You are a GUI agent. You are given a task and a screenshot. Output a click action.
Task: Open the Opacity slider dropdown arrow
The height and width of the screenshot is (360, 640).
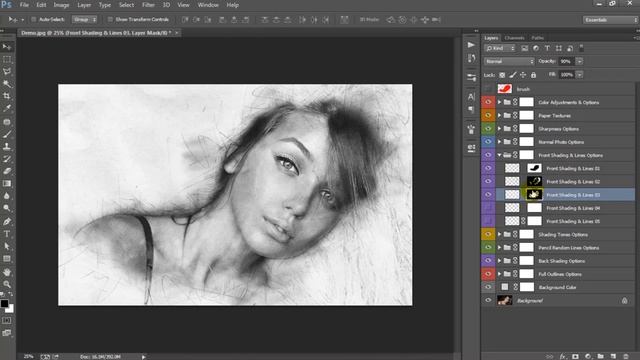coord(579,61)
